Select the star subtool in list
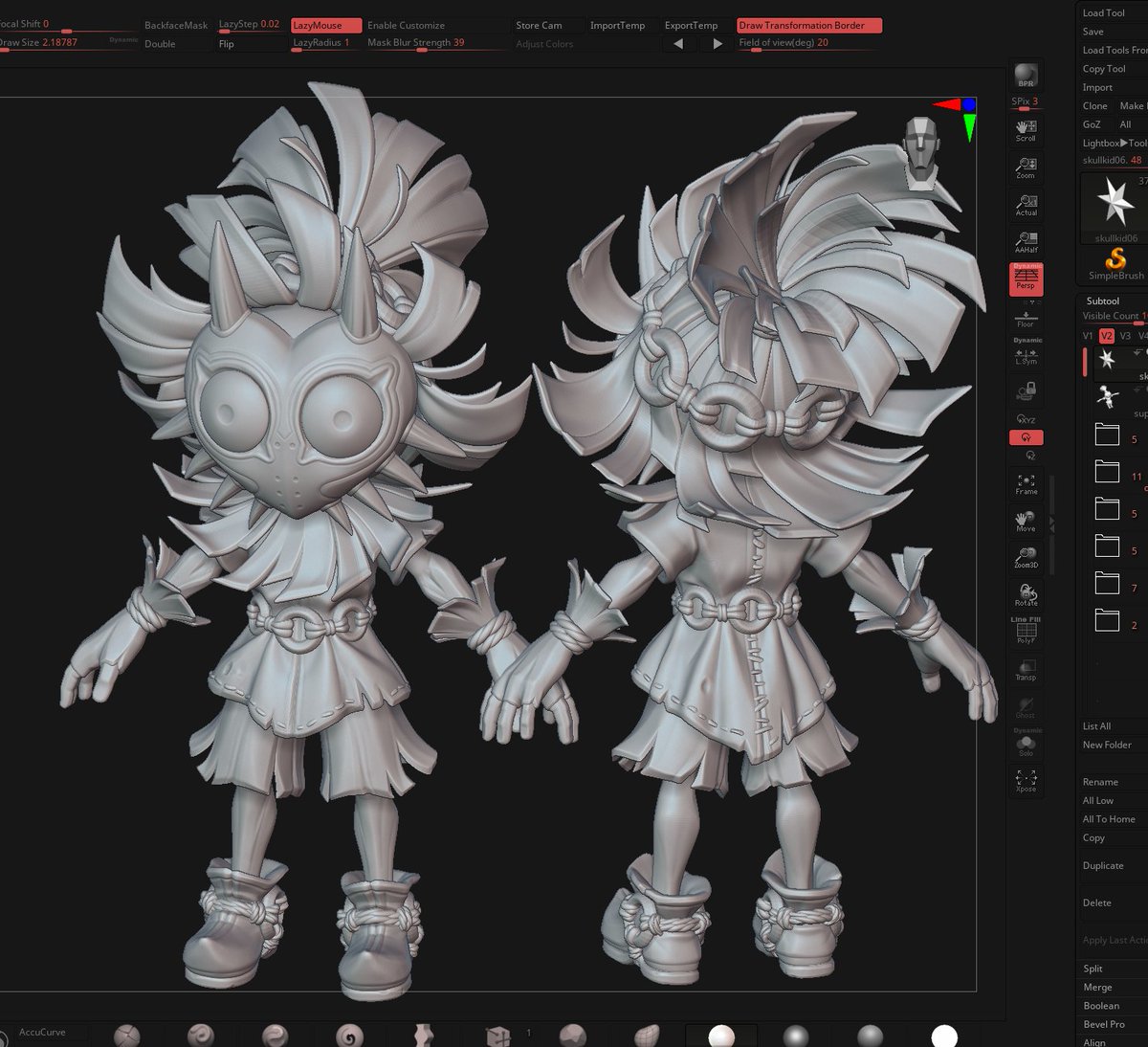Viewport: 1148px width, 1047px height. click(1108, 359)
